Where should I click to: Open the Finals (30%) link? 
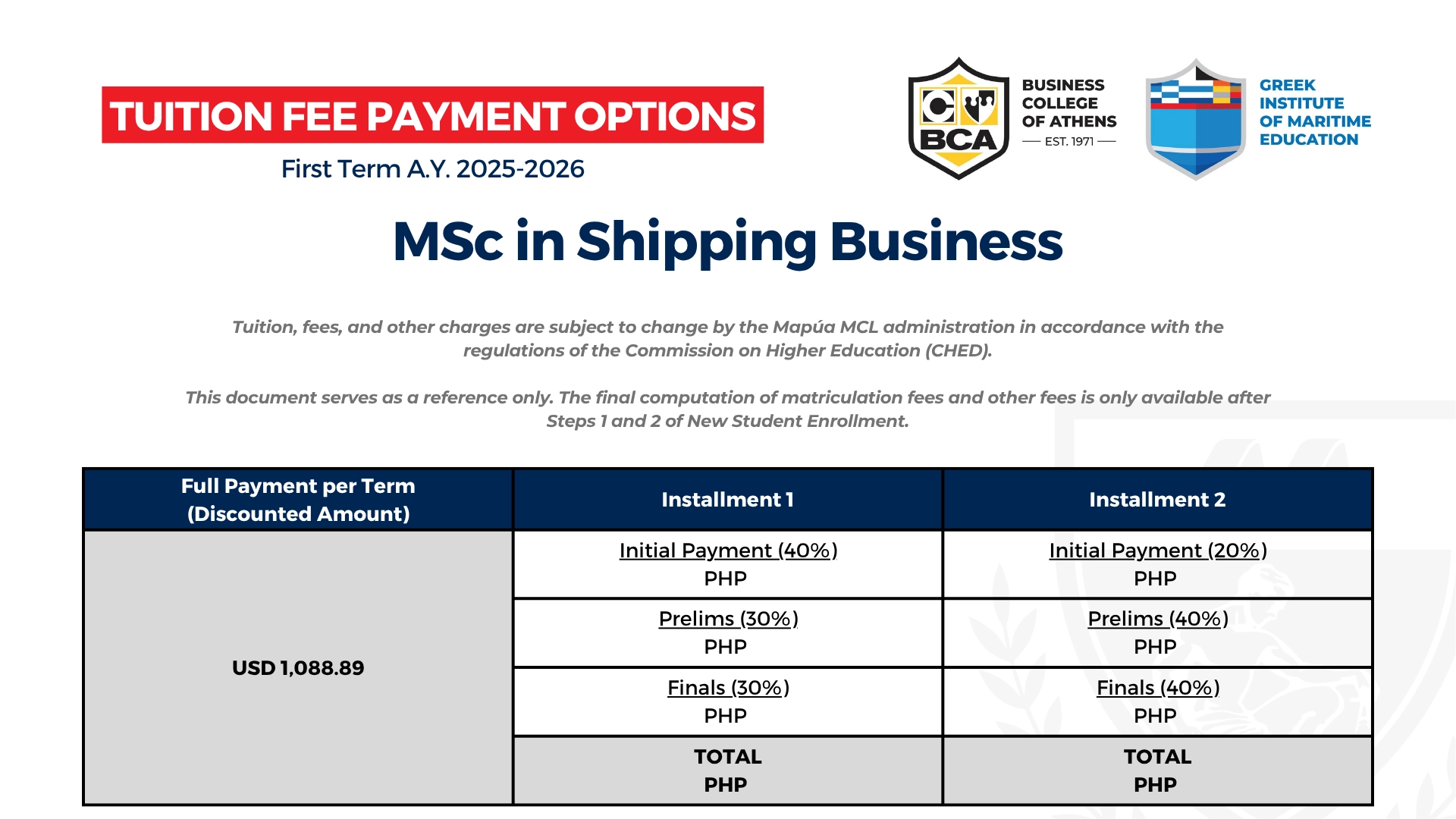tap(728, 688)
